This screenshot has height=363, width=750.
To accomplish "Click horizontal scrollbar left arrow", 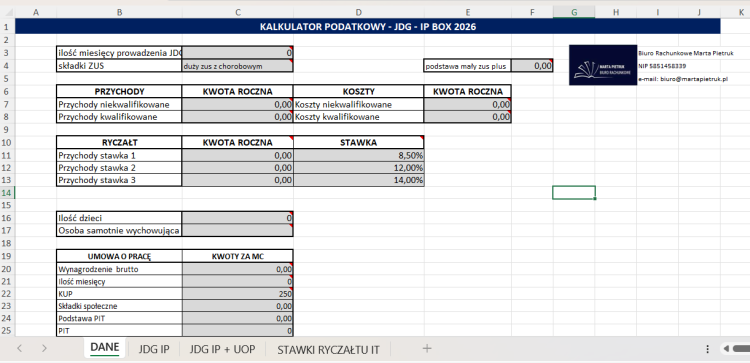I will point(726,349).
